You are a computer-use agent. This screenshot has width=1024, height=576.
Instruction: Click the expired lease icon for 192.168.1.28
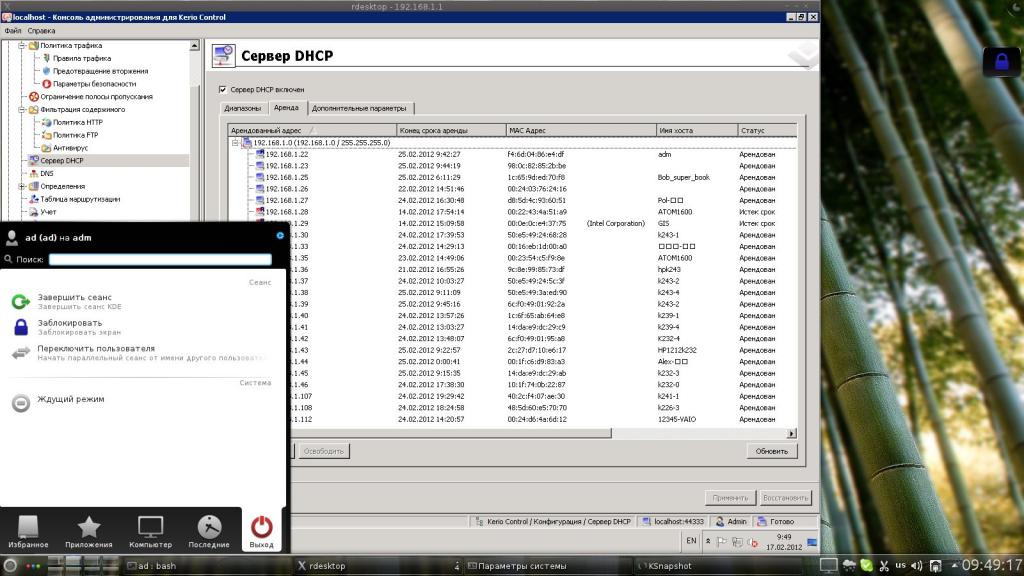(260, 212)
